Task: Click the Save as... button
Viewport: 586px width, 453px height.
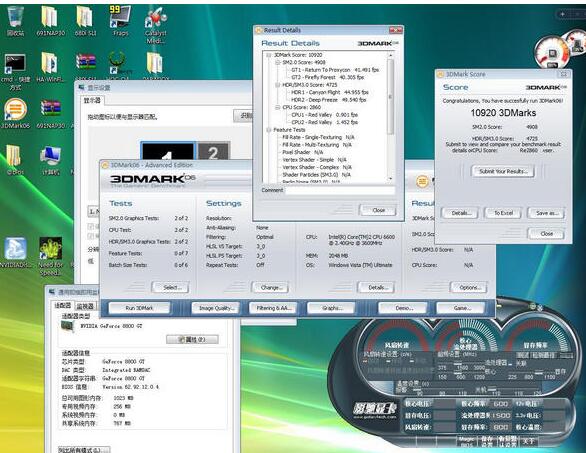Action: coord(546,213)
